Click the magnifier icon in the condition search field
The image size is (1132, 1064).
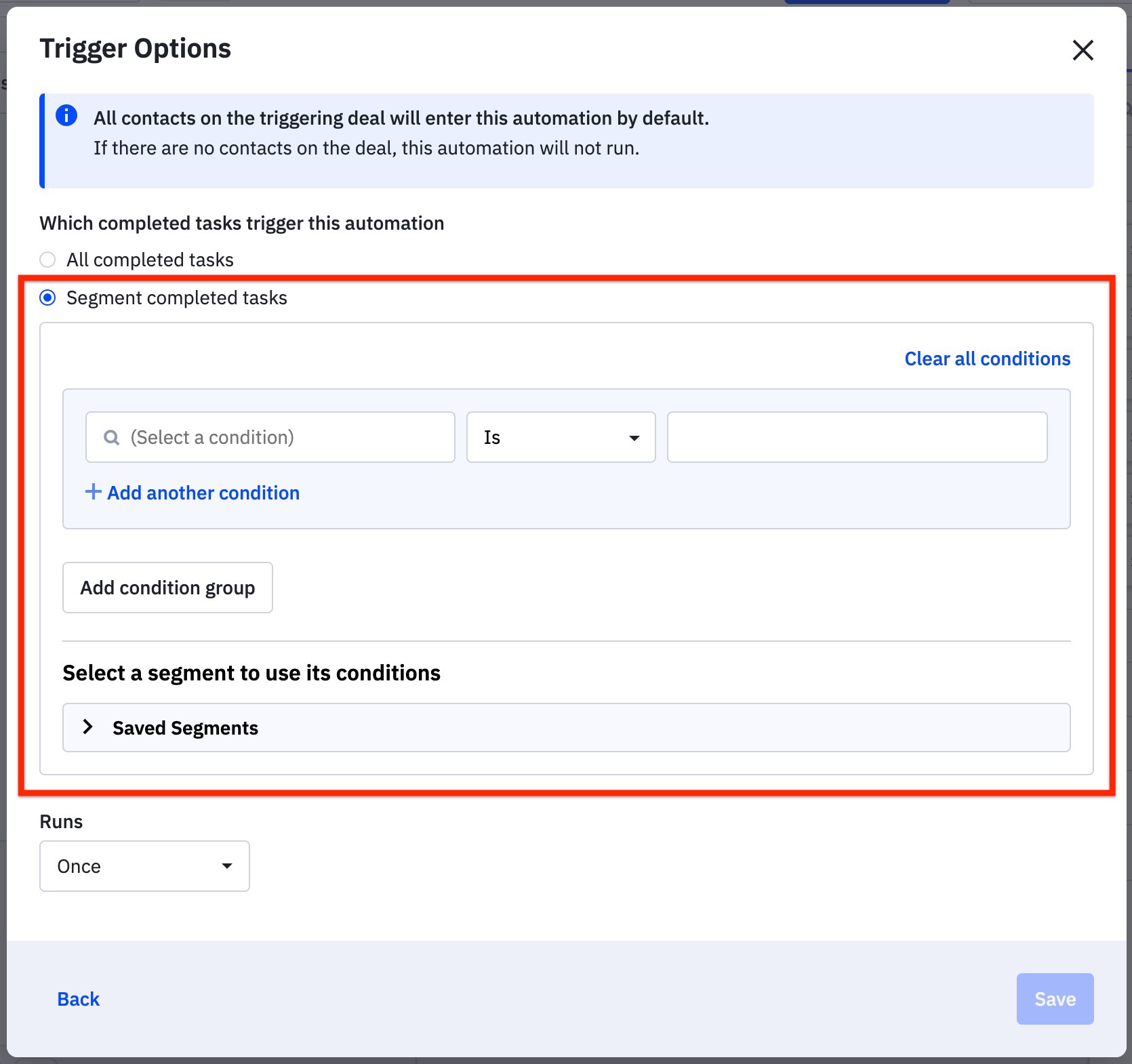[x=113, y=437]
